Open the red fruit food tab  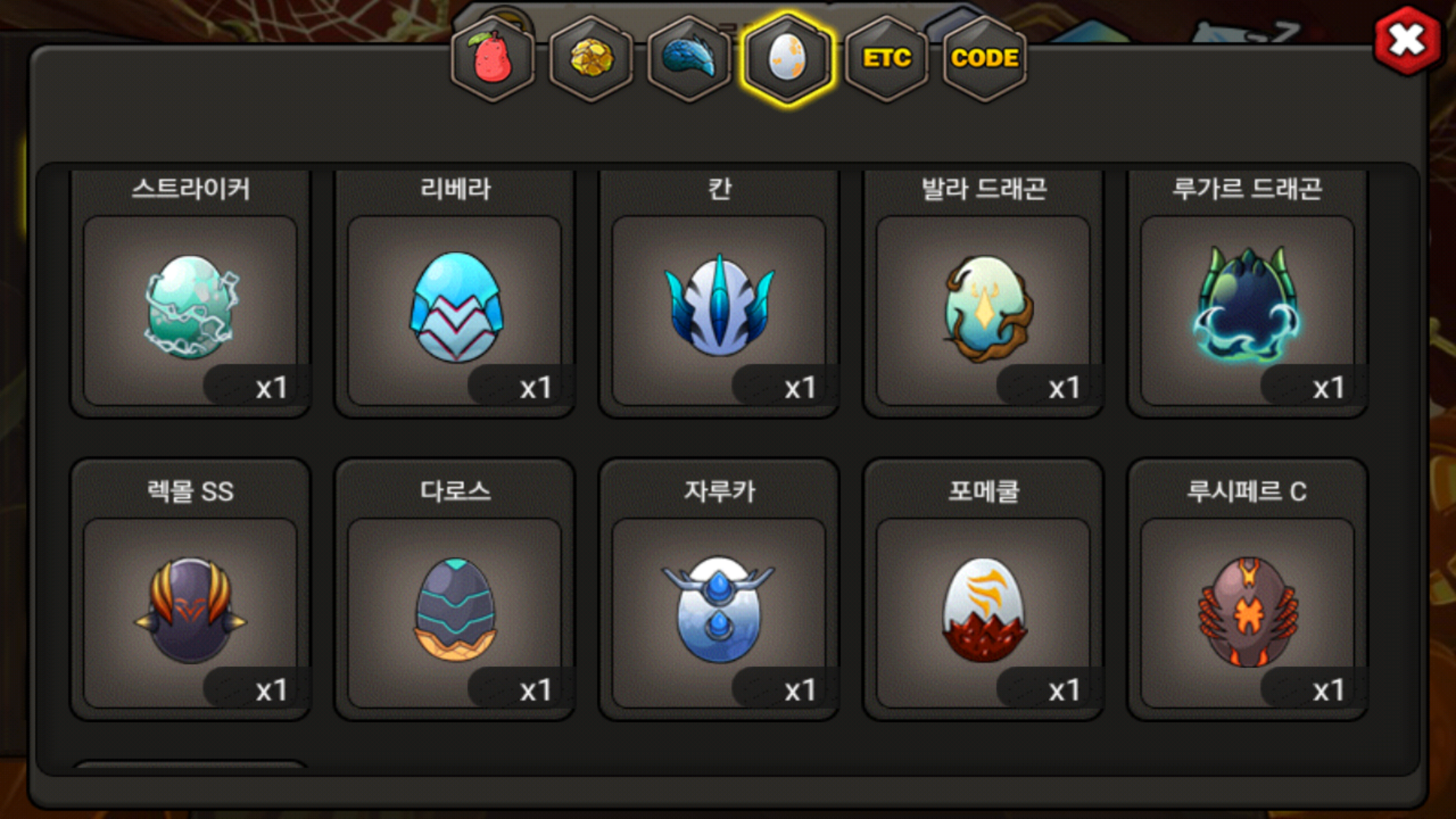tap(493, 59)
